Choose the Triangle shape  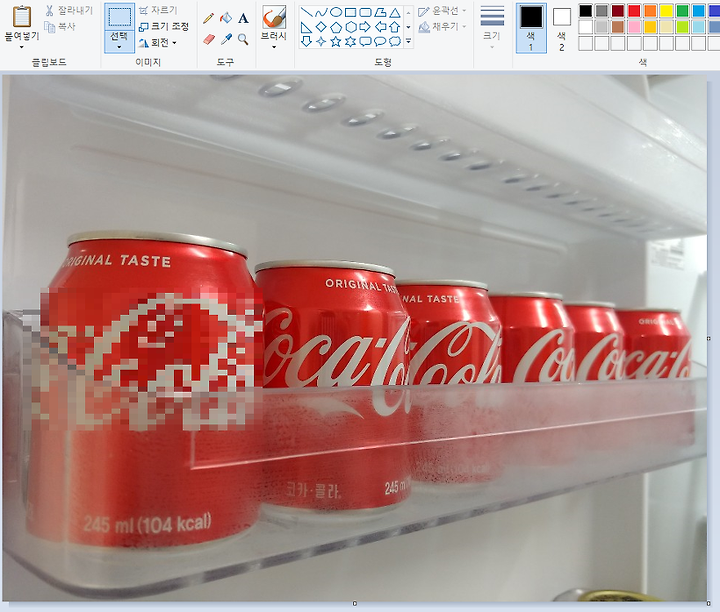(x=395, y=12)
